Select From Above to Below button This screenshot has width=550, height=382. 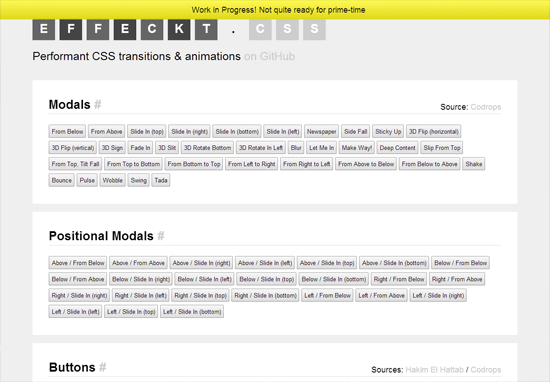366,164
